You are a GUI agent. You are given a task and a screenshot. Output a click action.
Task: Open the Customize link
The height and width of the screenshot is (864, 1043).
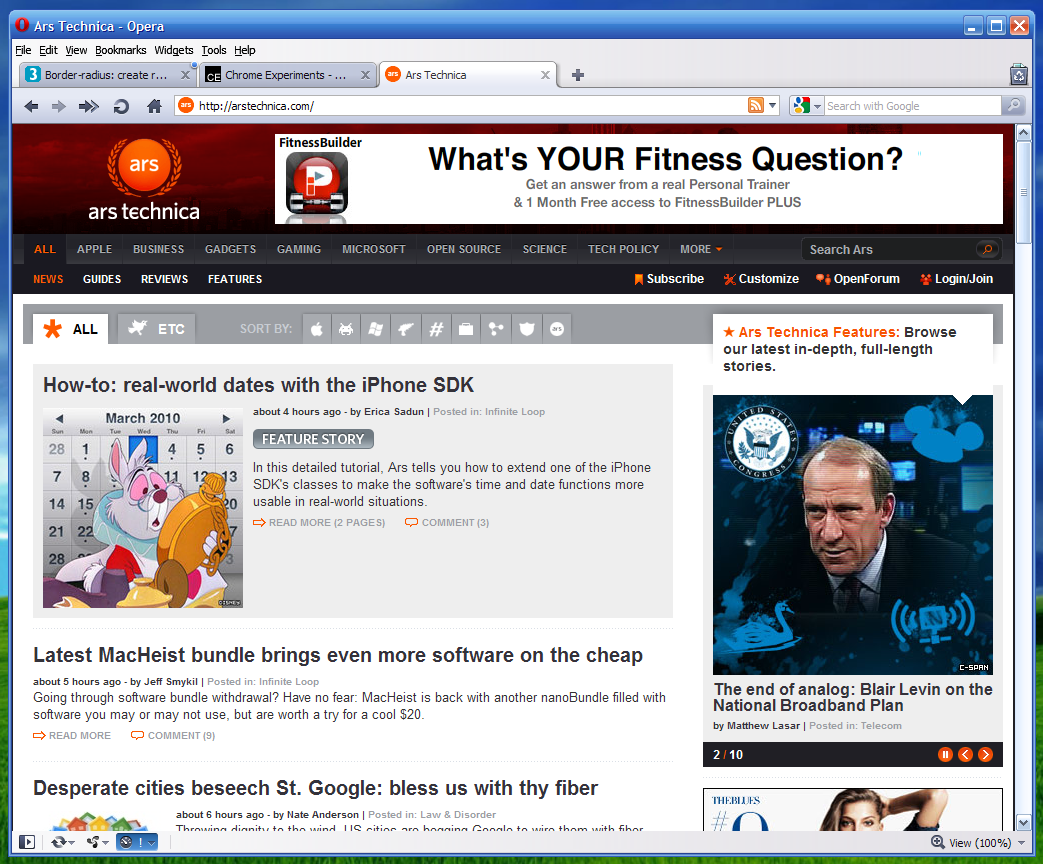[x=762, y=279]
